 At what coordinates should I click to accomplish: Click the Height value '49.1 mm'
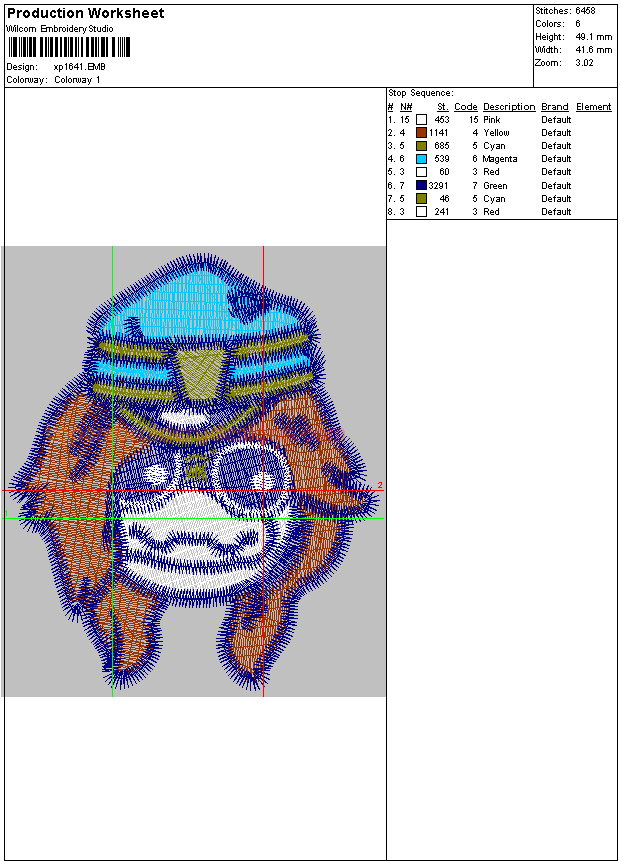pyautogui.click(x=594, y=37)
